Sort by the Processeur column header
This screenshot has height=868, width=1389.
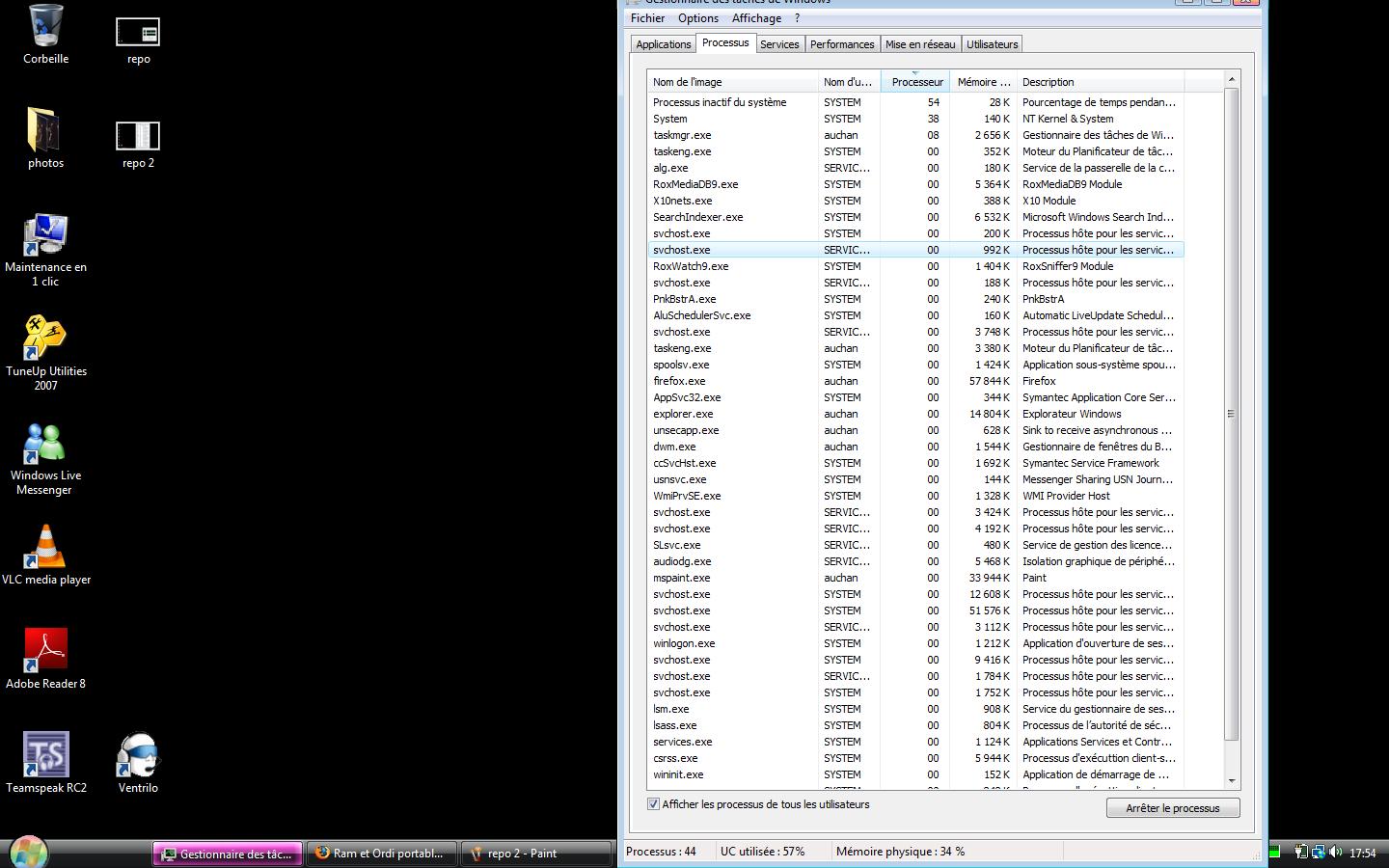coord(916,82)
